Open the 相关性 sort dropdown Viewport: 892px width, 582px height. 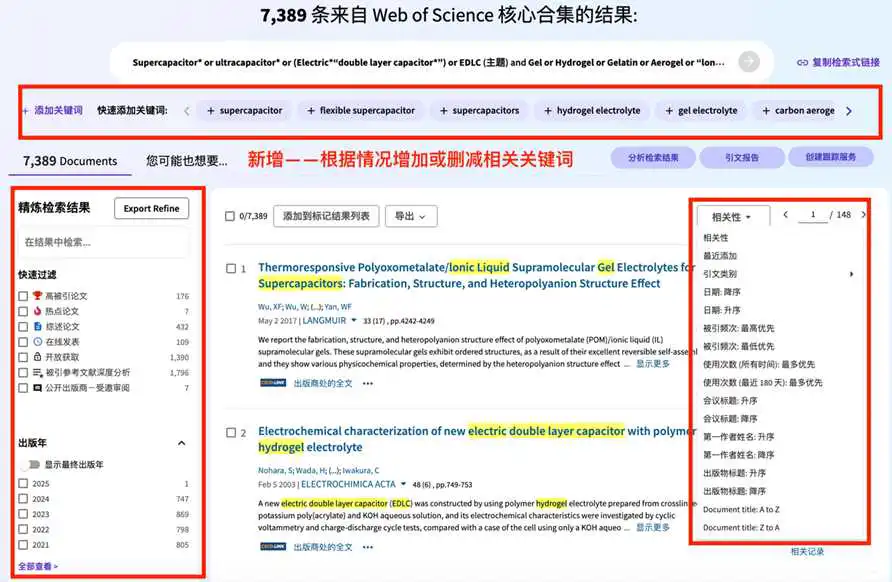coord(739,216)
